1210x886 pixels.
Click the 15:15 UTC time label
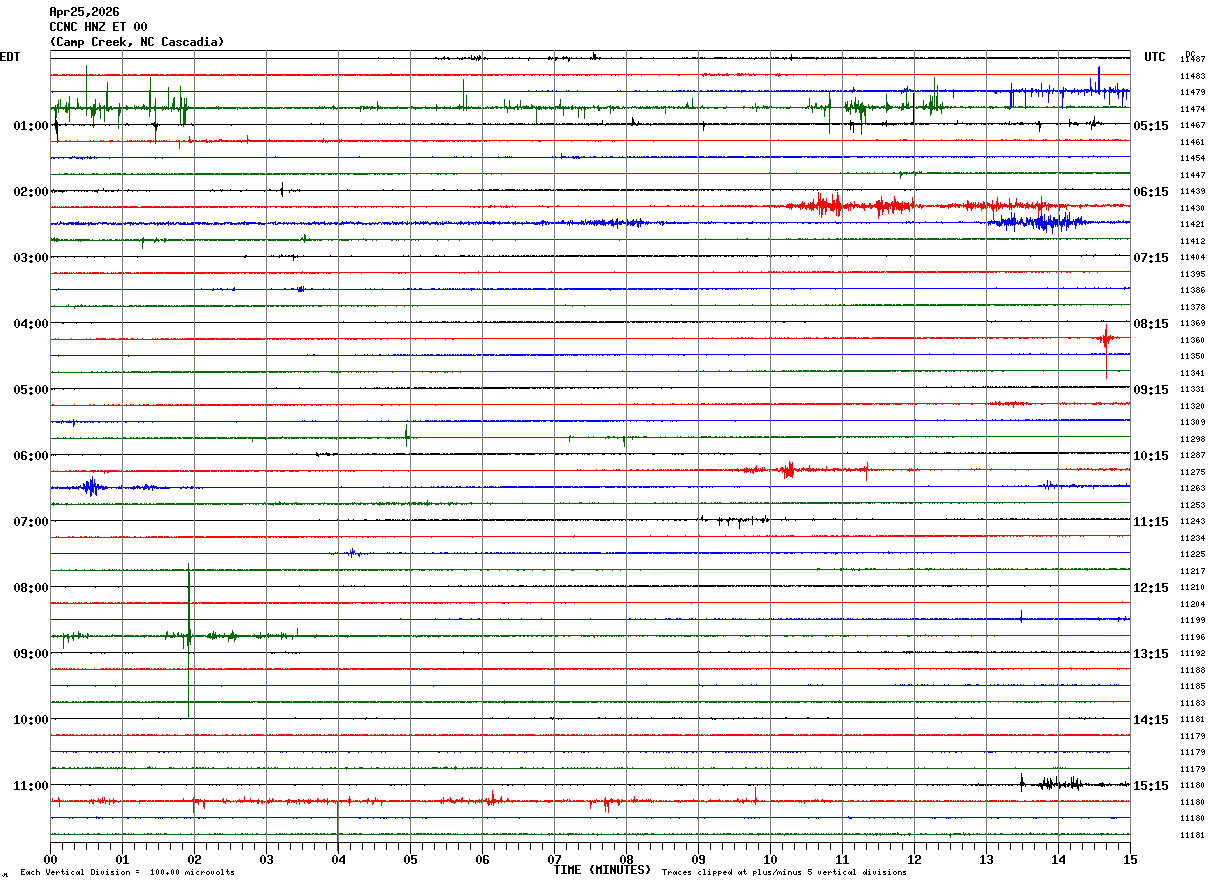(1151, 786)
